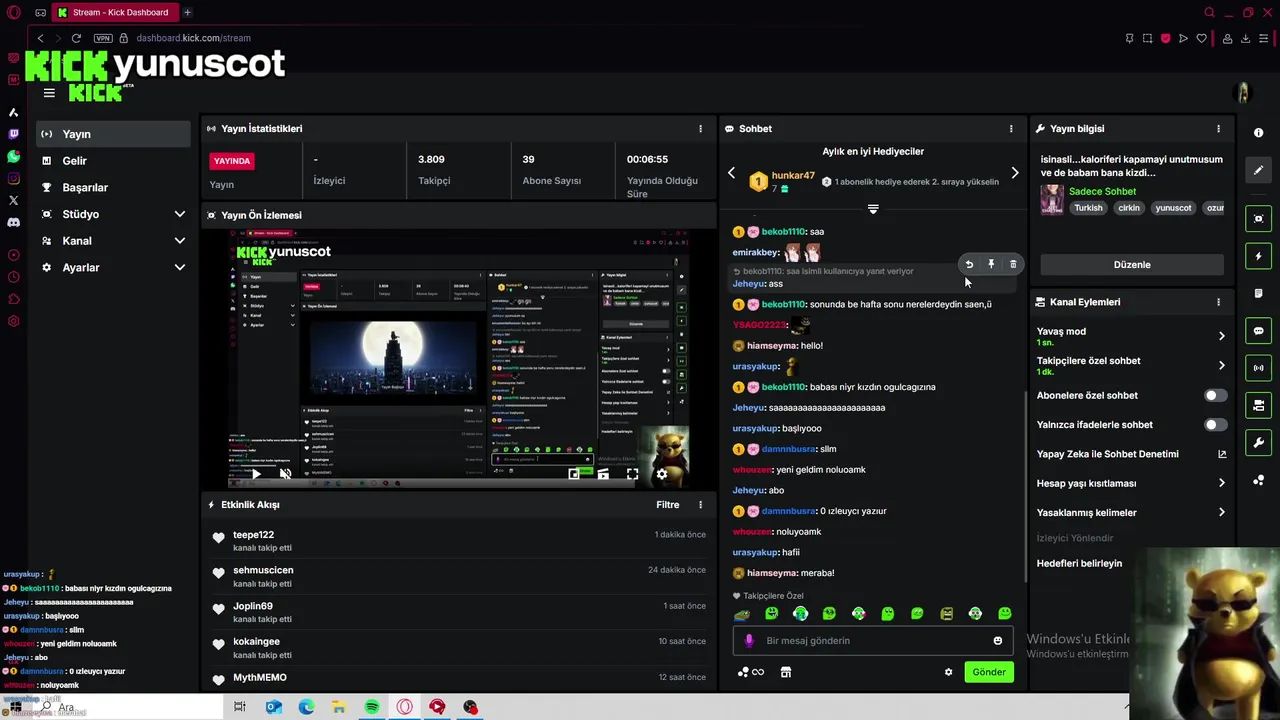Click the green Gönder button
Screen dimensions: 1280x720
point(989,672)
